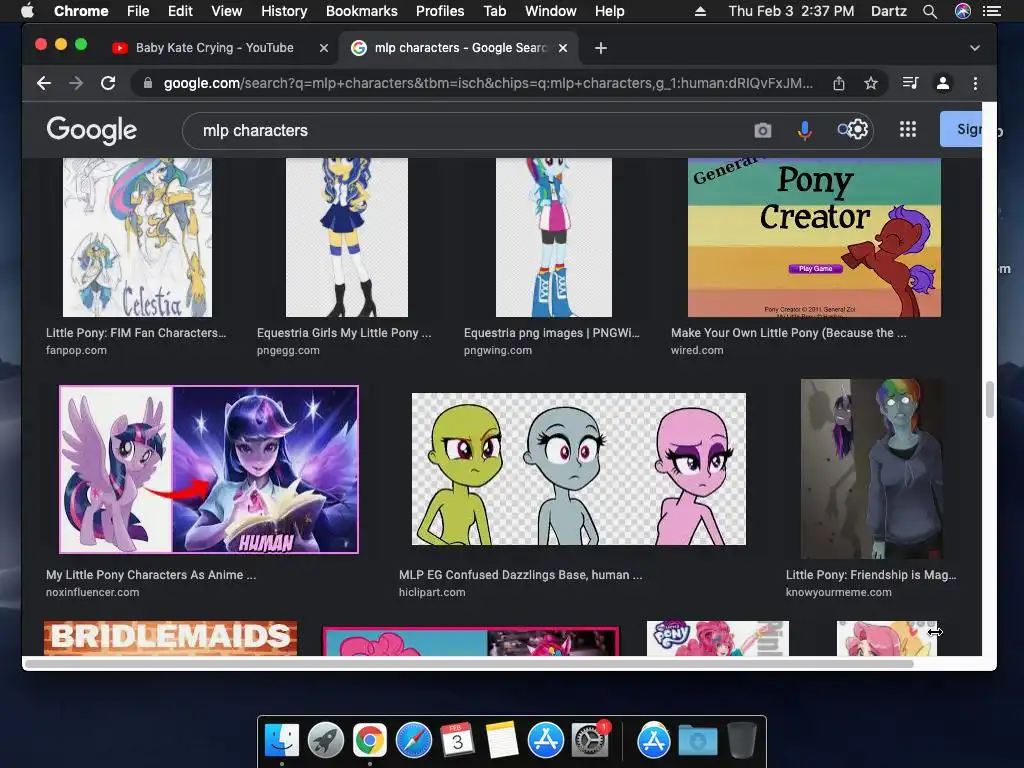Open the View menu
This screenshot has height=768, width=1024.
227,11
